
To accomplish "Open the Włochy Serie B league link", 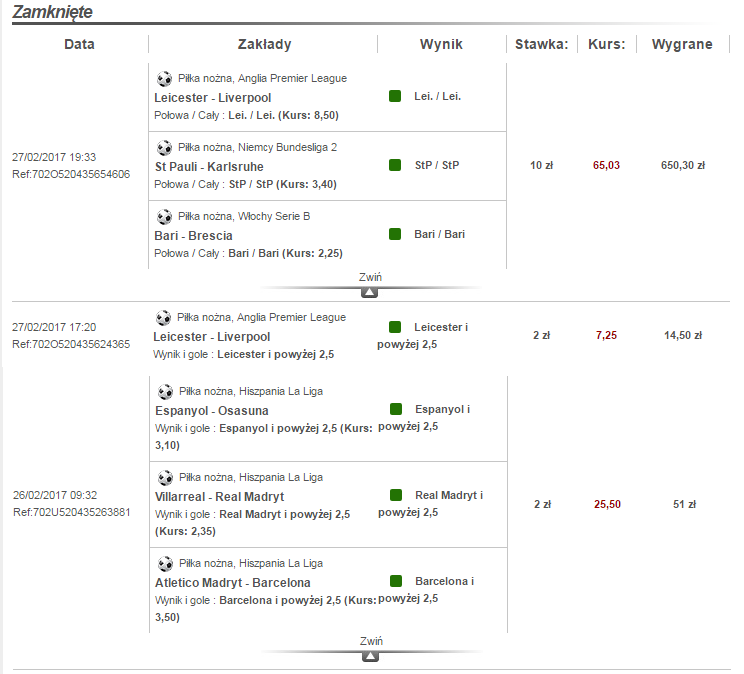I will pyautogui.click(x=275, y=216).
